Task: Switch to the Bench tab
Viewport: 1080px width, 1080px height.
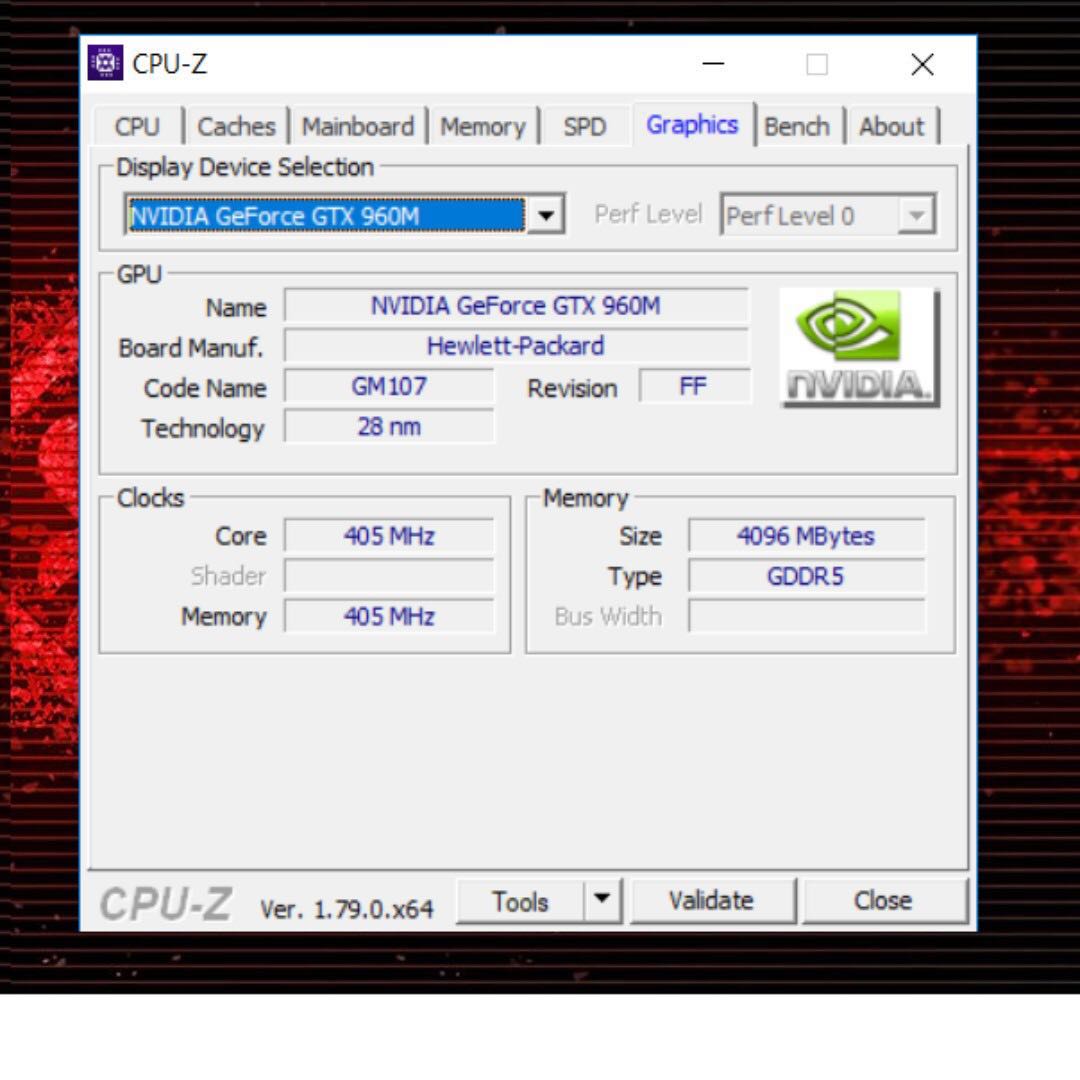Action: pyautogui.click(x=797, y=126)
